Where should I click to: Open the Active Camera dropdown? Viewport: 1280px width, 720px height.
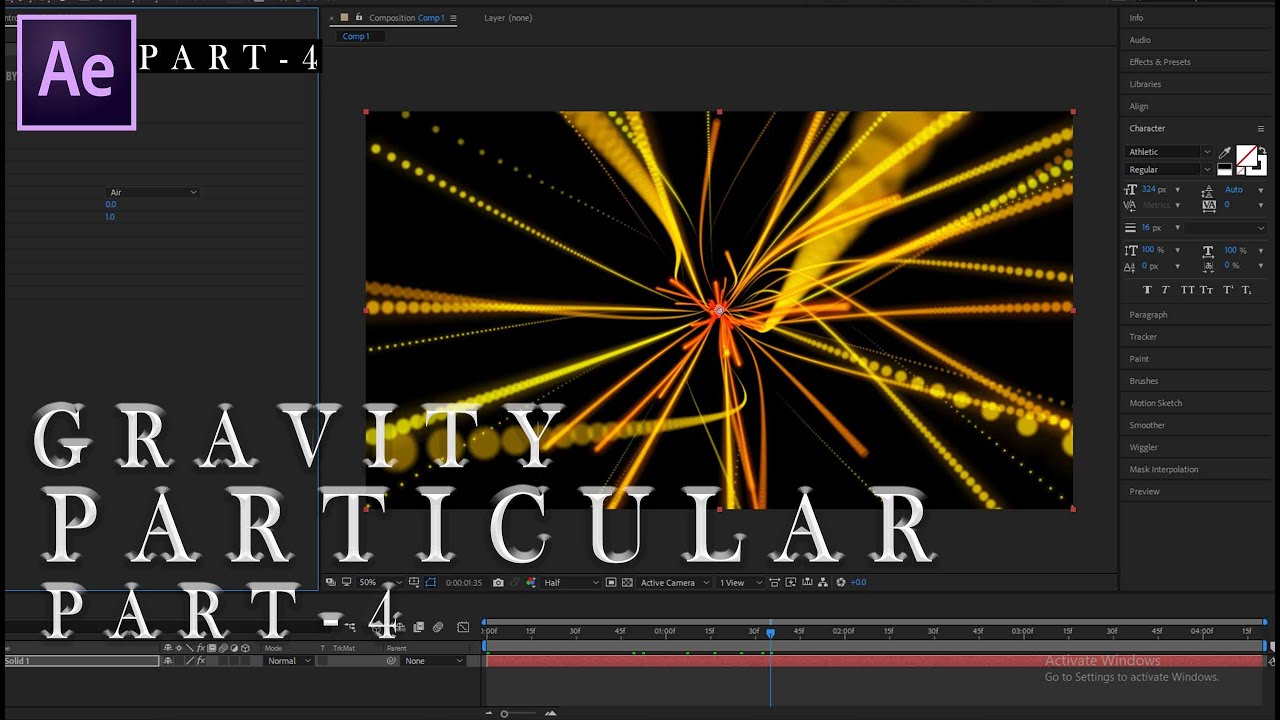click(x=673, y=582)
